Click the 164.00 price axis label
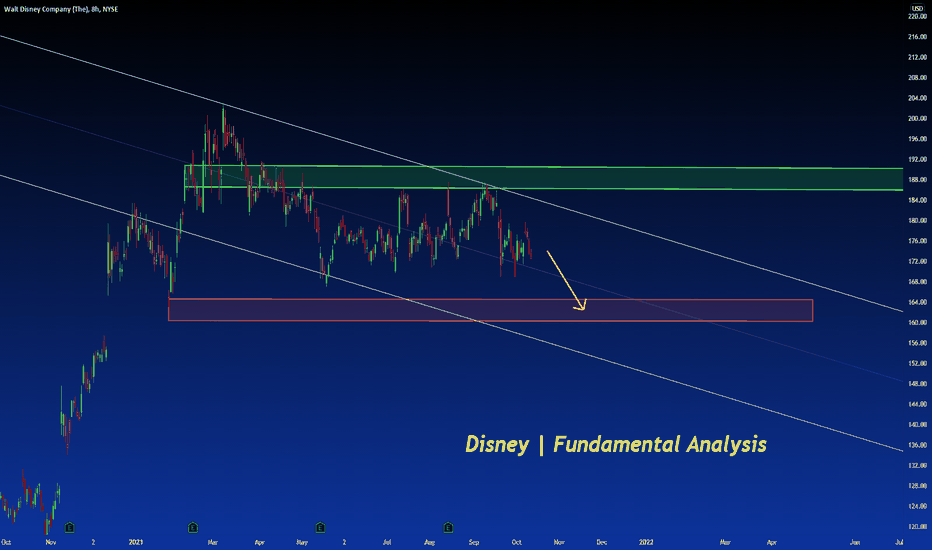932x550 pixels. pos(917,302)
